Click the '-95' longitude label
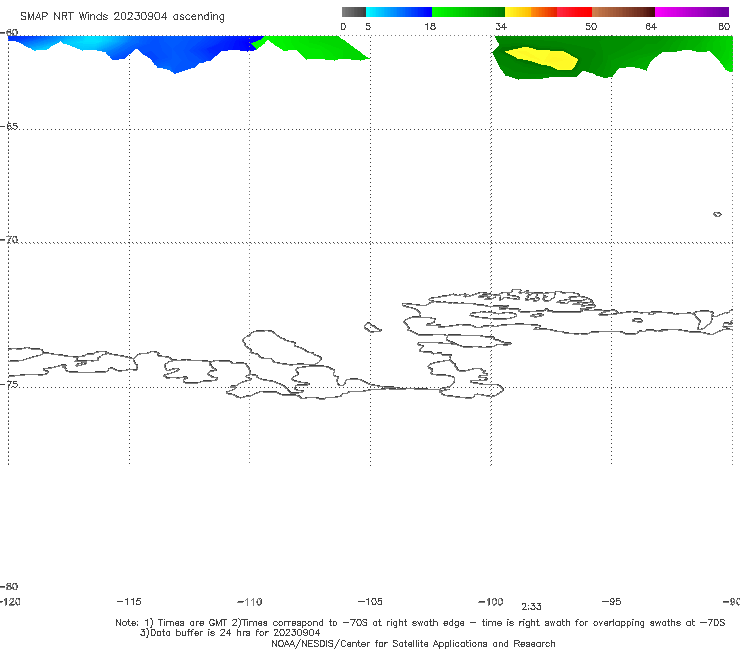The height and width of the screenshot is (650, 740). 612,601
